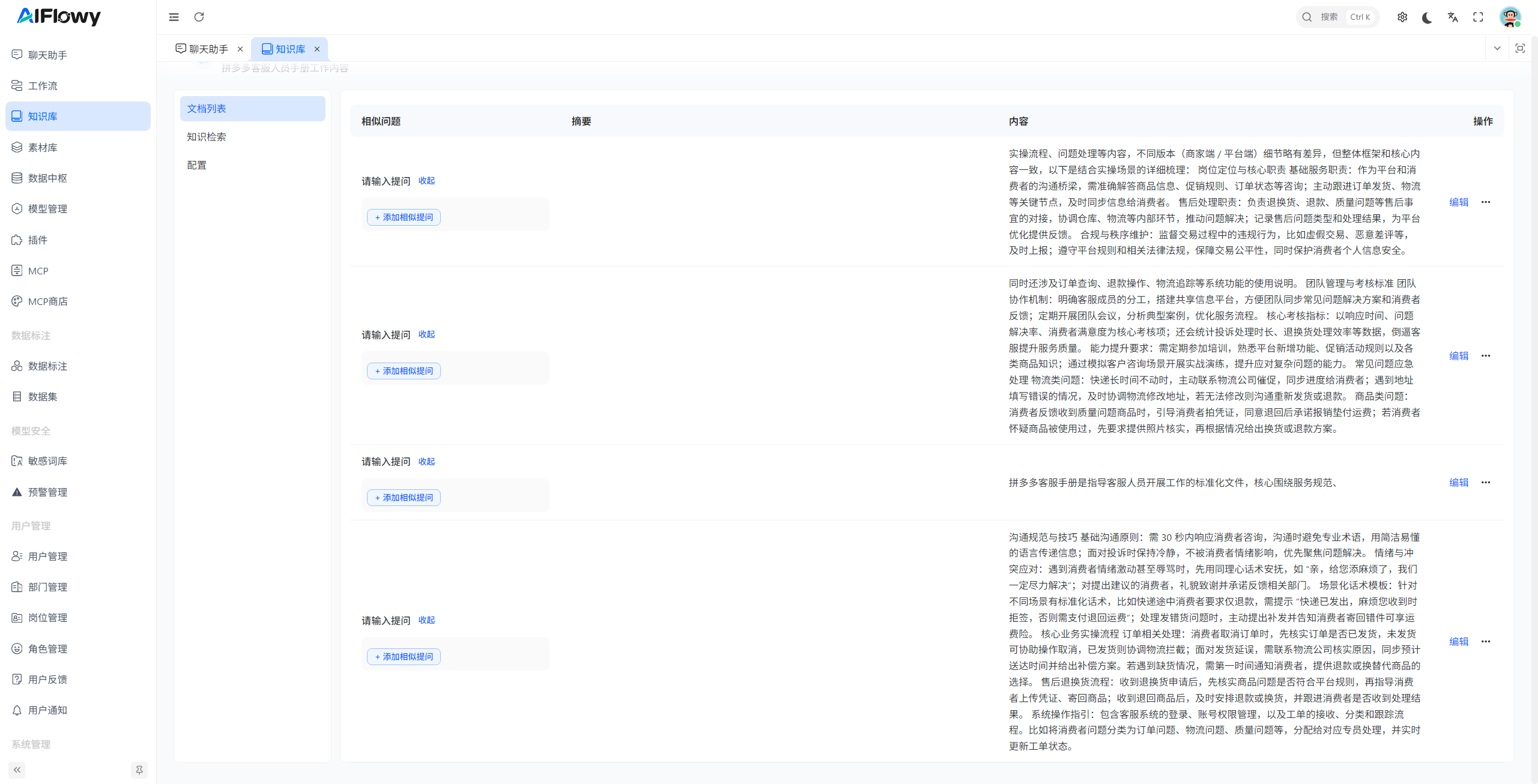Toggle dark mode with moon icon
Image resolution: width=1538 pixels, height=784 pixels.
[x=1427, y=17]
